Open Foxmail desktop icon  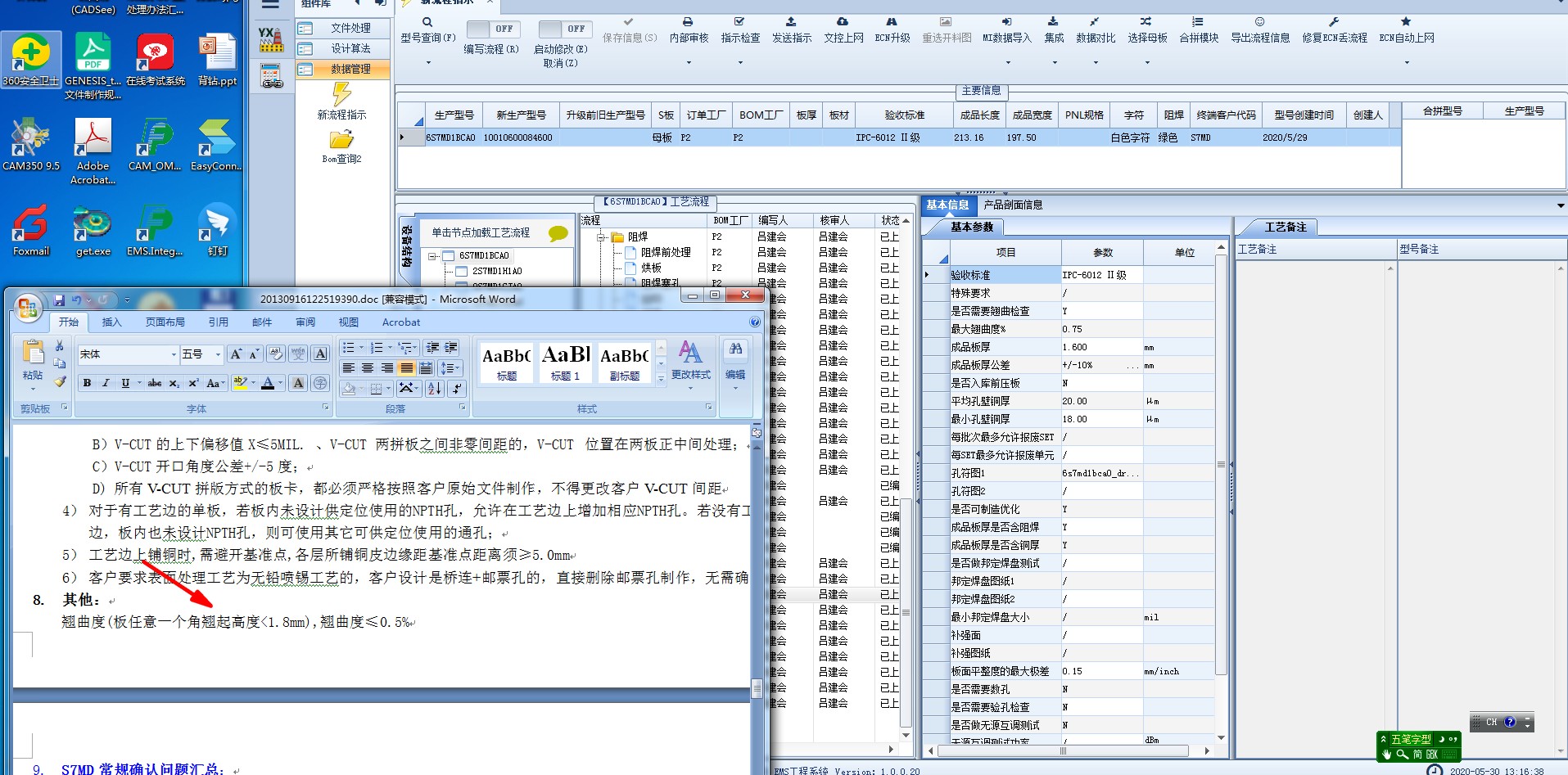point(31,230)
